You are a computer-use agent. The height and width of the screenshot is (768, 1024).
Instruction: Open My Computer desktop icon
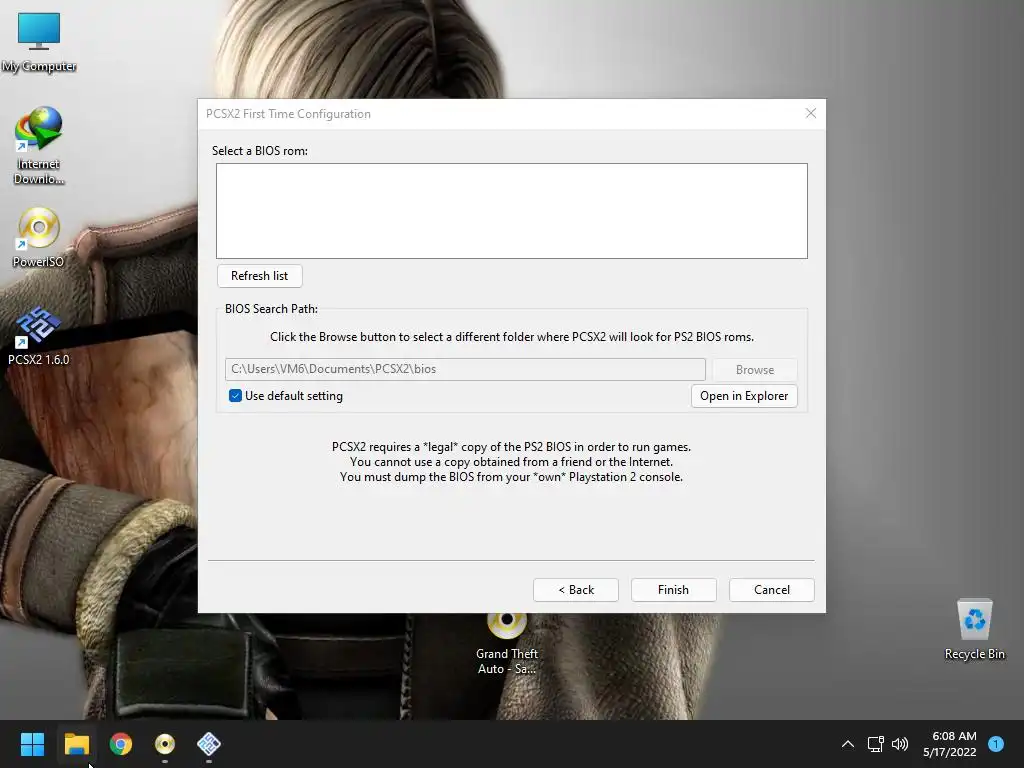click(39, 42)
